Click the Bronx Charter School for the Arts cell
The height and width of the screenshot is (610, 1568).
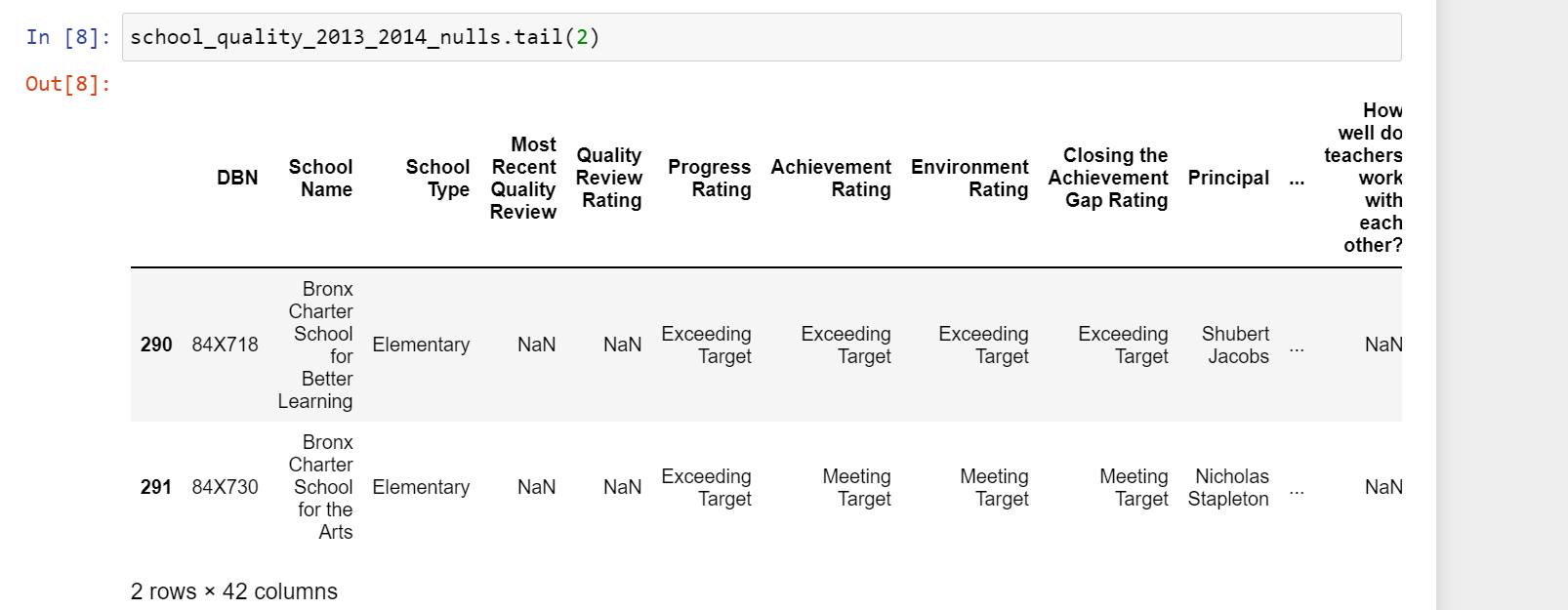click(x=323, y=487)
